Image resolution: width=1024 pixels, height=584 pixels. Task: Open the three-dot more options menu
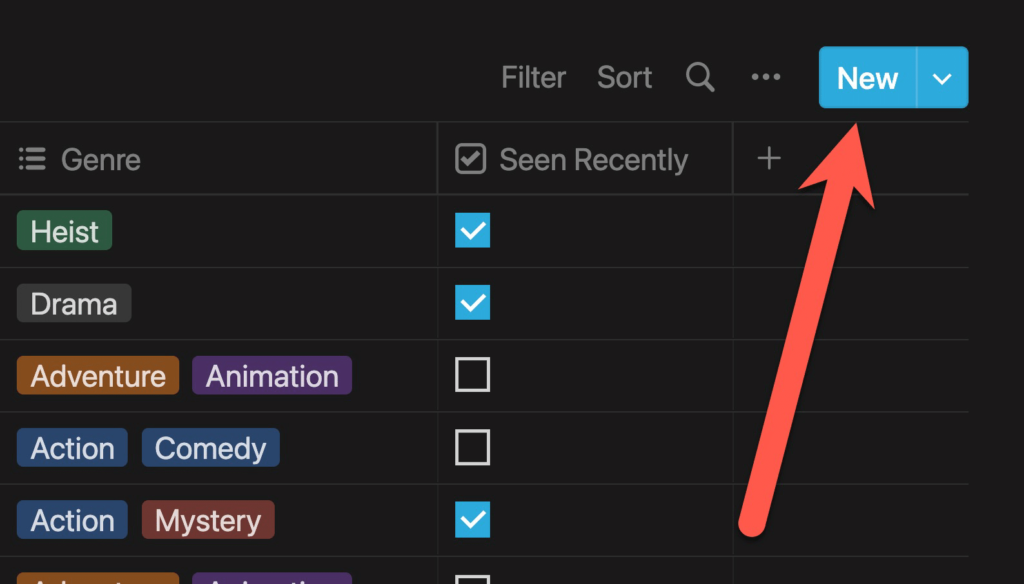tap(766, 78)
